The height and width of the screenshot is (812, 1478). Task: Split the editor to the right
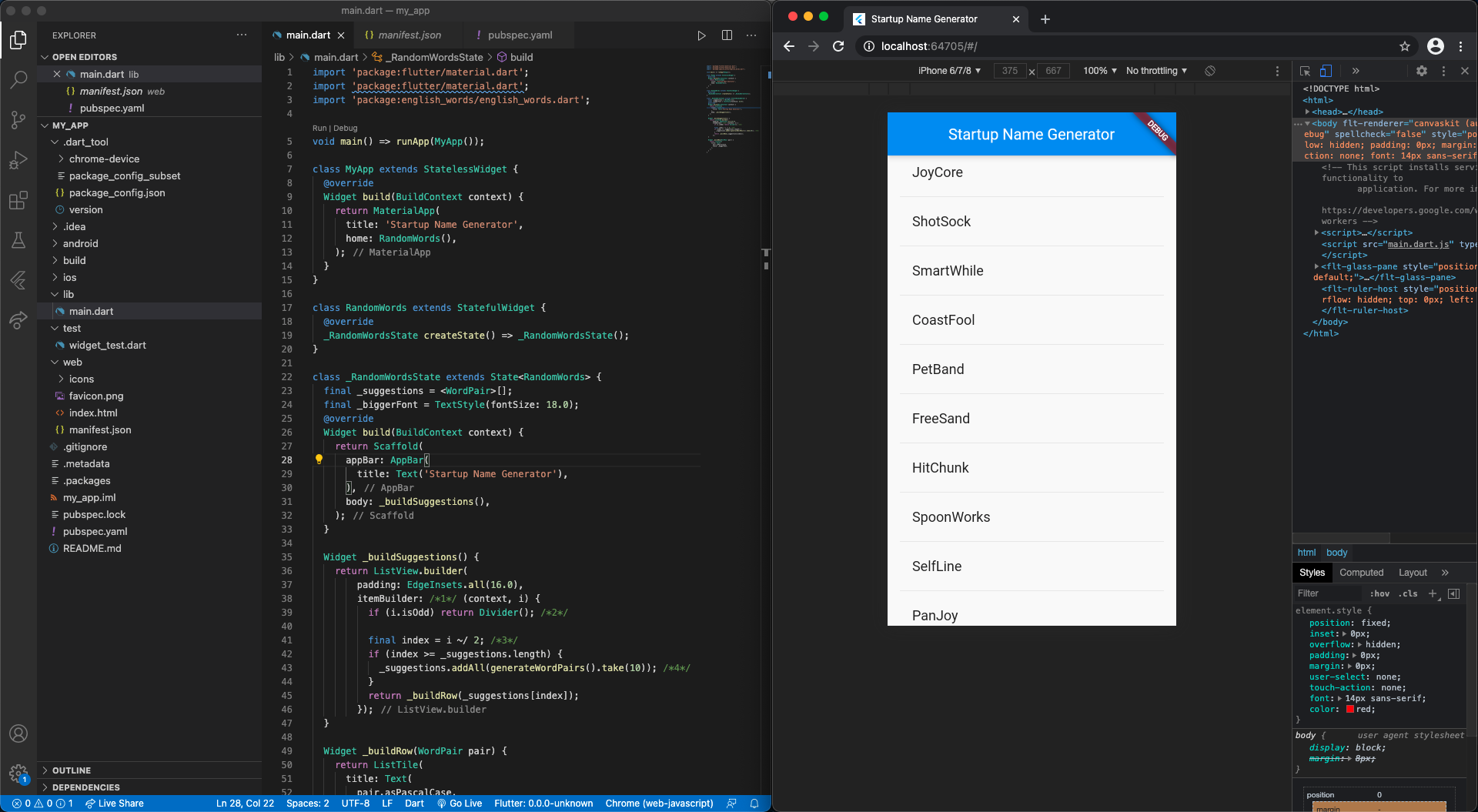pos(727,35)
